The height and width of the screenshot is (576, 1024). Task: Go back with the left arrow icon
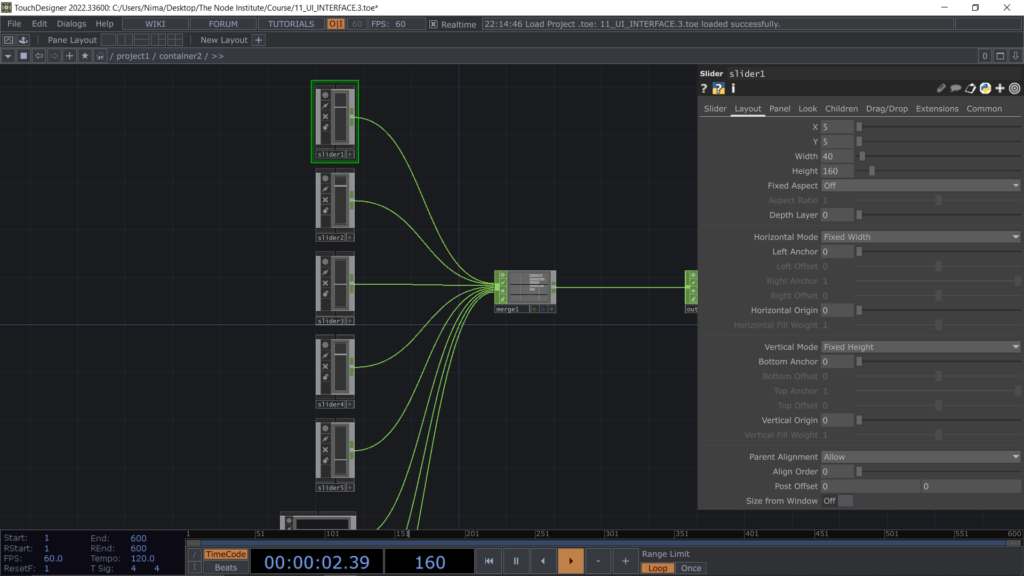[x=39, y=56]
